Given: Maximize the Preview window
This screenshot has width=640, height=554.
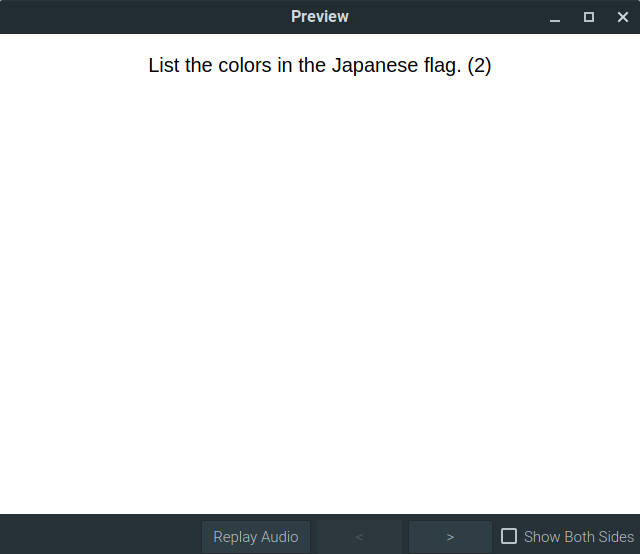Looking at the screenshot, I should (x=589, y=17).
